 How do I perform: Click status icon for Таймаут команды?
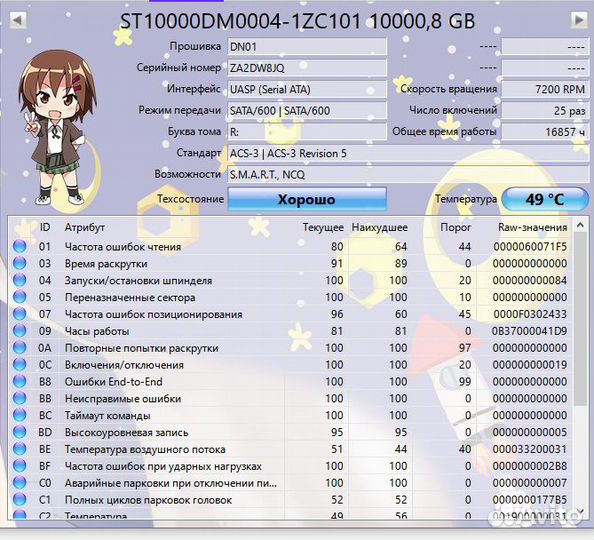20,415
